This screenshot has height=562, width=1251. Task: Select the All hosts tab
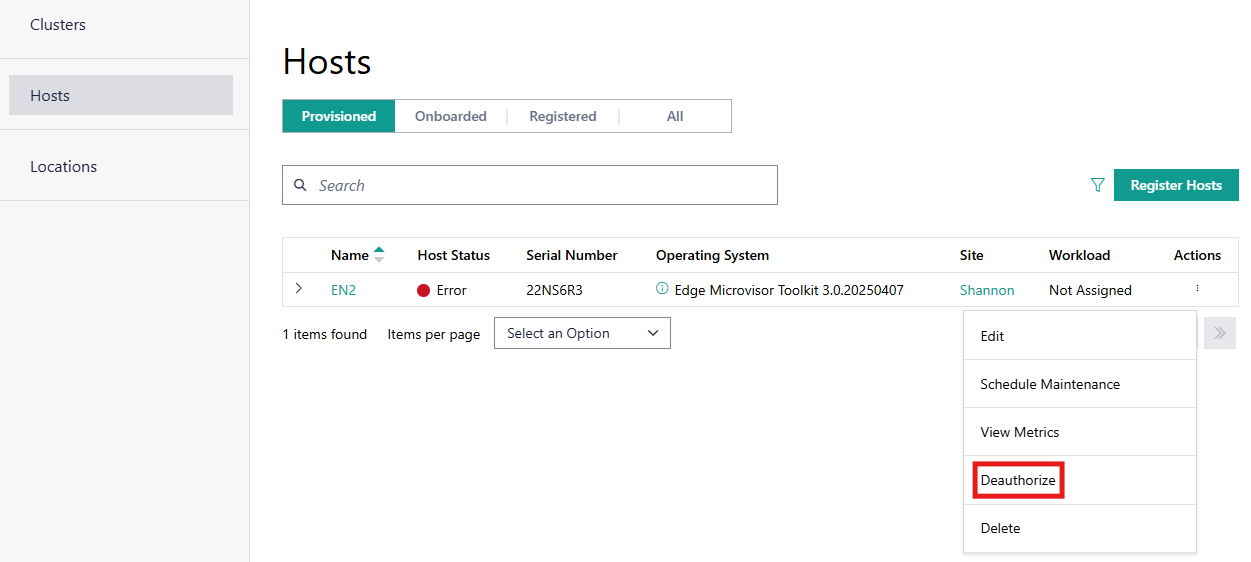point(675,116)
